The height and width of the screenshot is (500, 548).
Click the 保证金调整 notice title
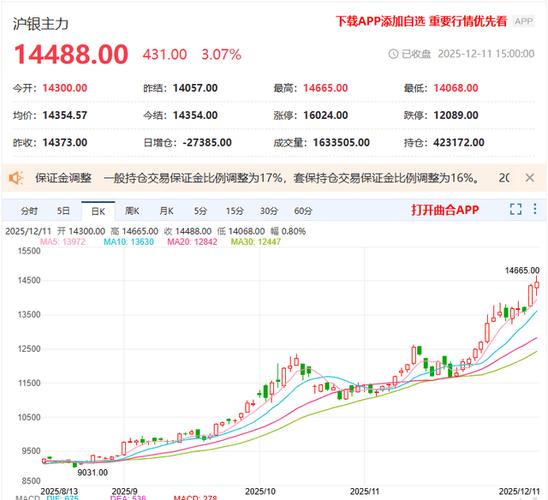[x=63, y=178]
